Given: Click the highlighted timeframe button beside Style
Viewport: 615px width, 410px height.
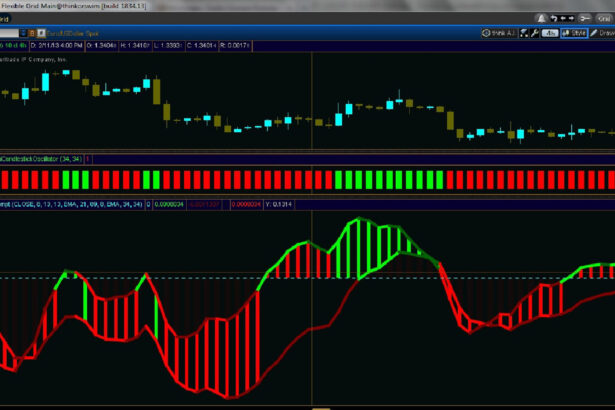Looking at the screenshot, I should 550,33.
